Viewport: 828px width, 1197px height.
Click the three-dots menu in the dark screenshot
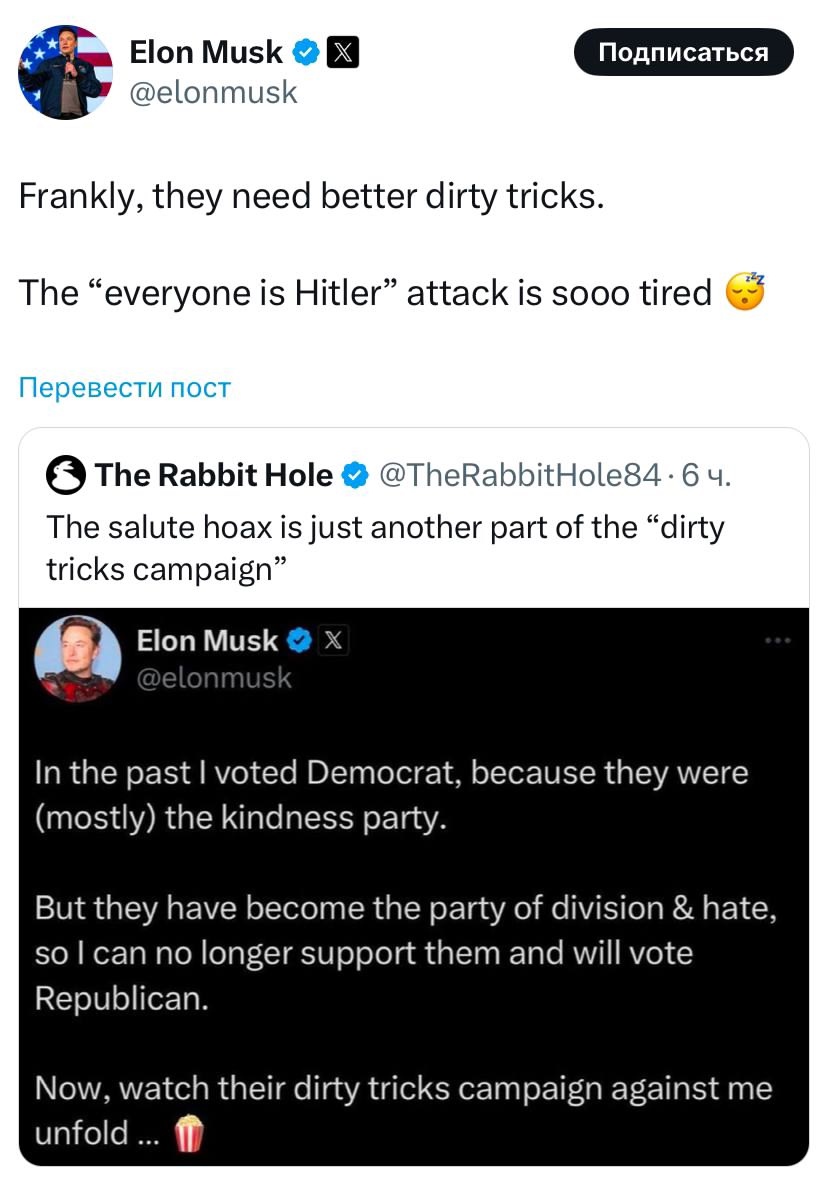[x=776, y=641]
